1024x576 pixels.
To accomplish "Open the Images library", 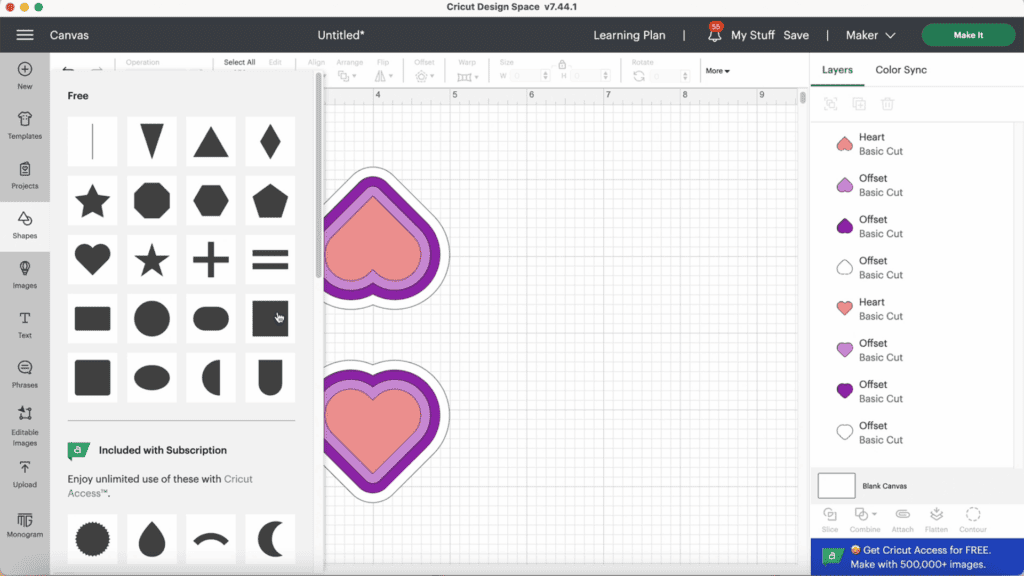I will coord(25,275).
